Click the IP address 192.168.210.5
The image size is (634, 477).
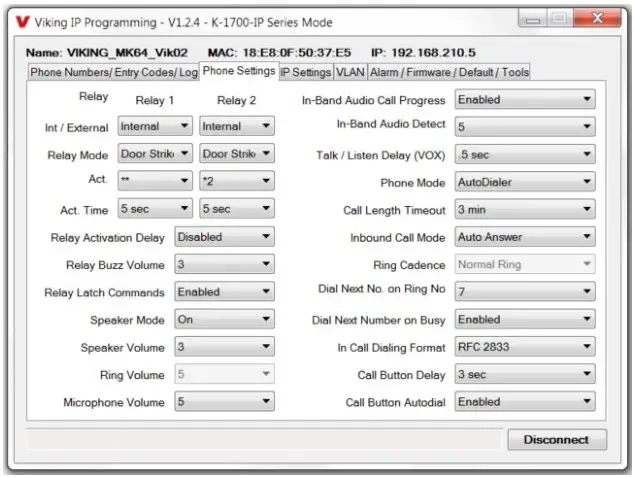pos(433,53)
